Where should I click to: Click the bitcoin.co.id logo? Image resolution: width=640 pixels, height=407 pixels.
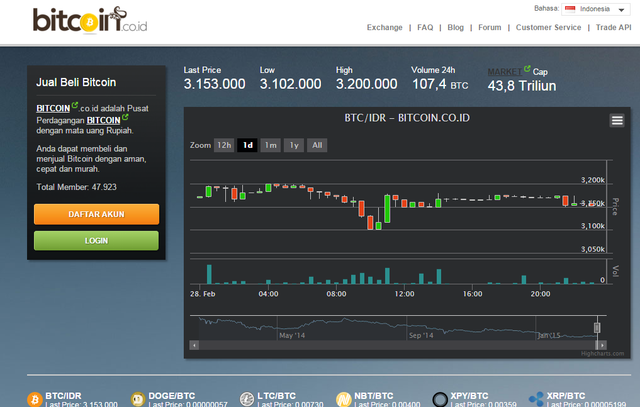coord(90,20)
